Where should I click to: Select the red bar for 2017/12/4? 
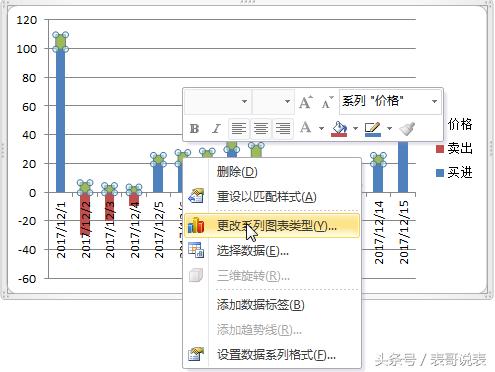click(x=134, y=199)
